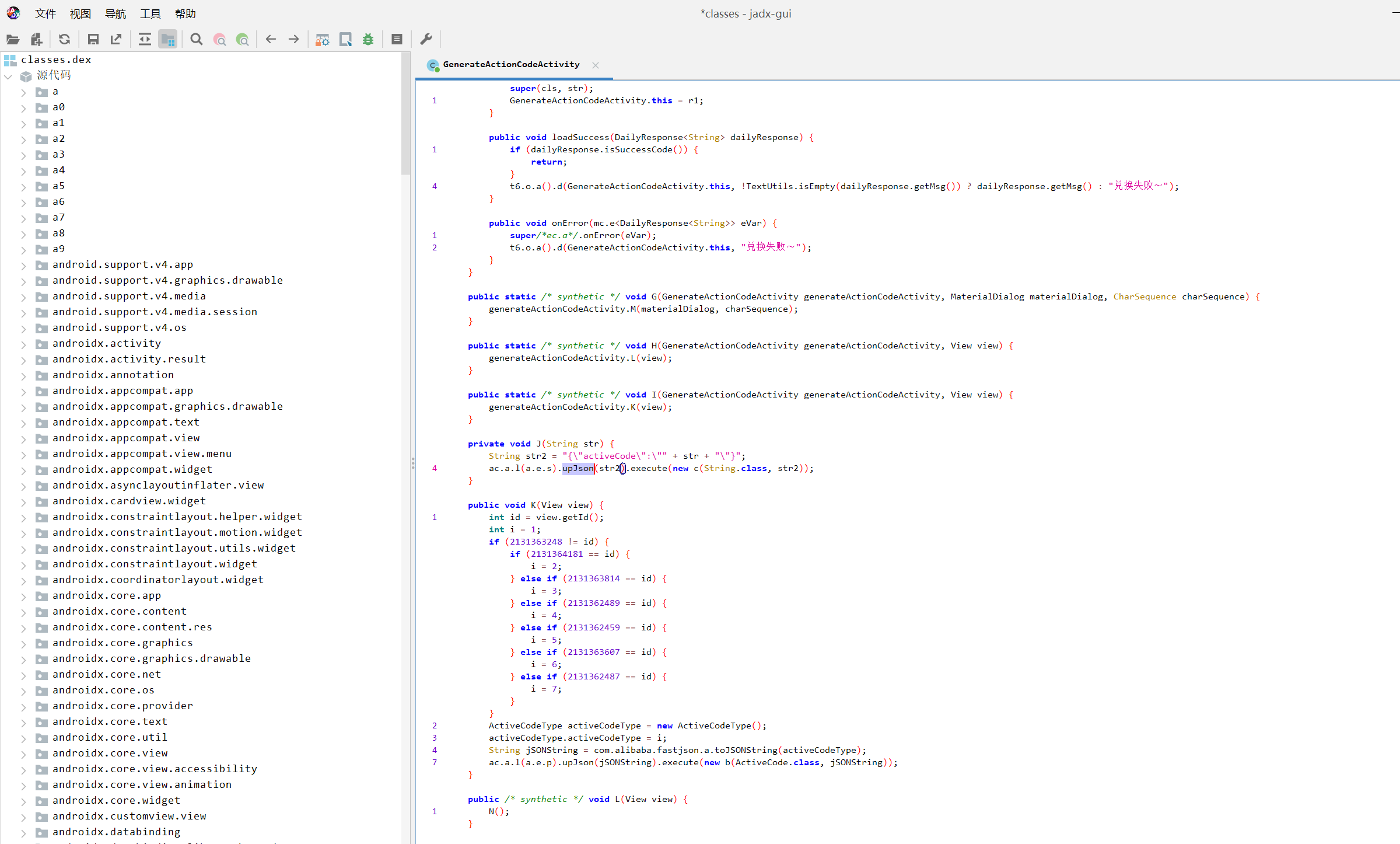This screenshot has height=844, width=1400.
Task: Navigate back with left arrow
Action: [x=271, y=40]
